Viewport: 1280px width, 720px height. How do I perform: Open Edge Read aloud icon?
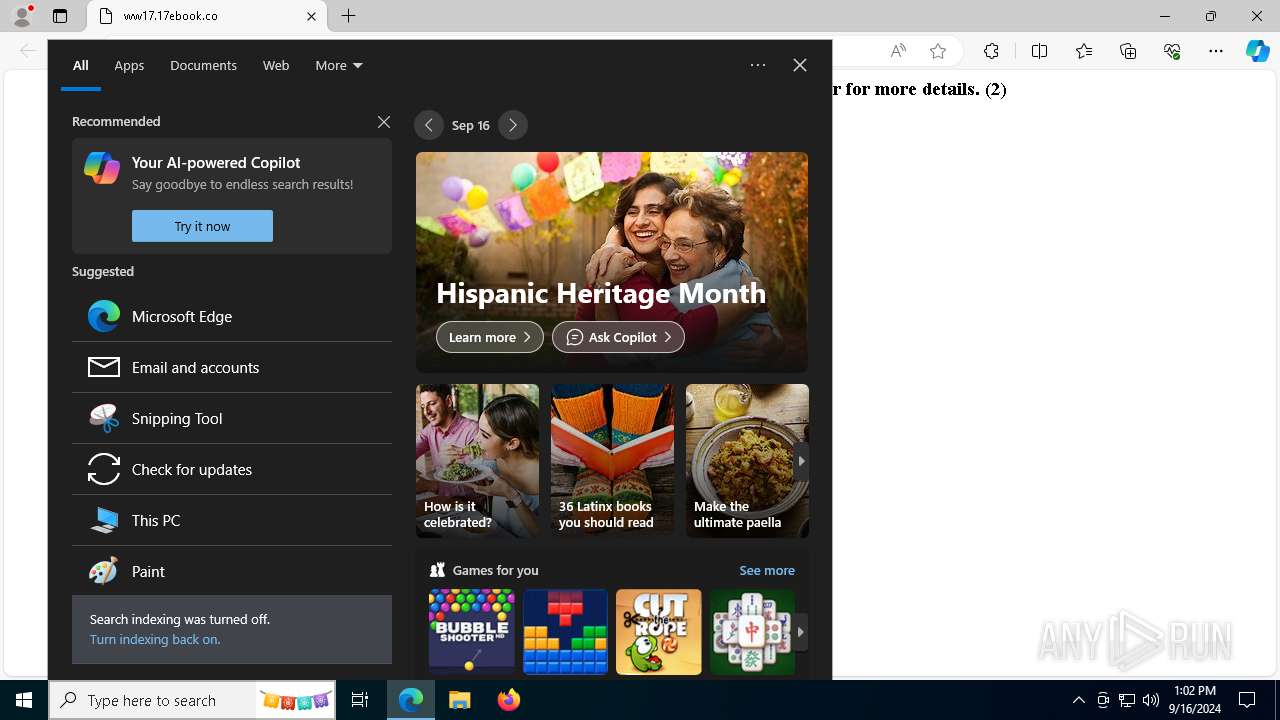[x=898, y=51]
